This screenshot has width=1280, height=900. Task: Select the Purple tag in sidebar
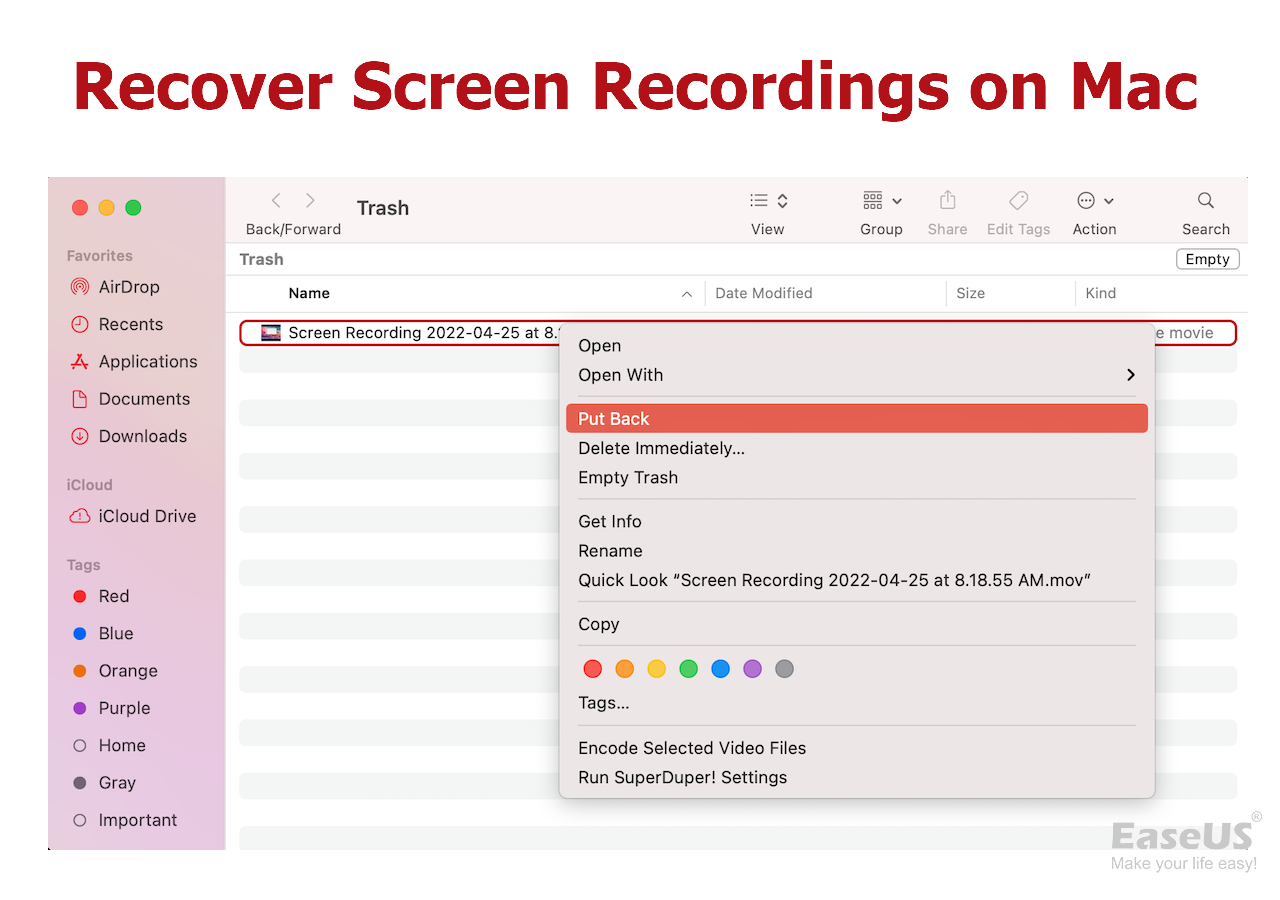124,708
